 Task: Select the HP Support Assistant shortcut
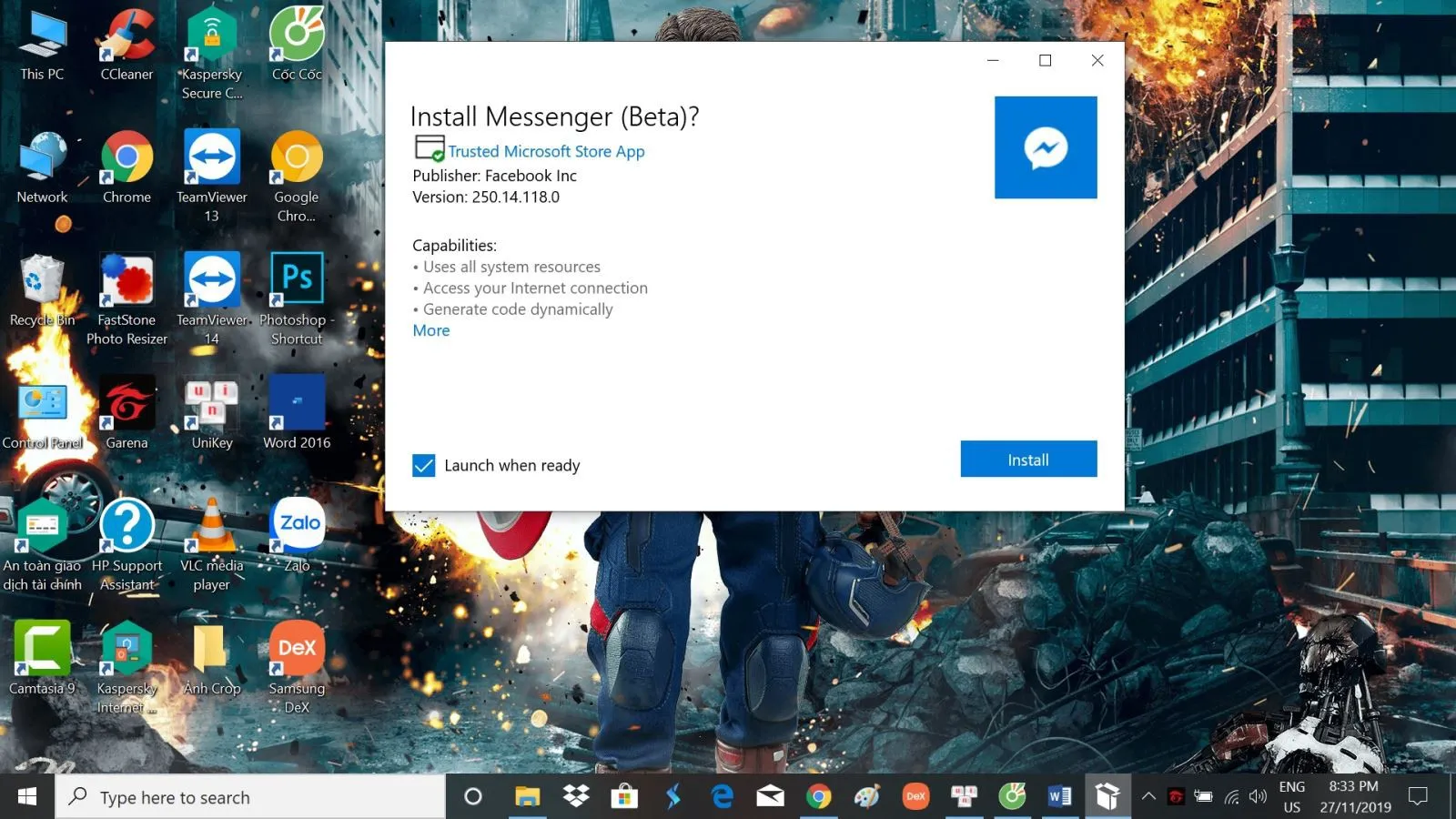tap(126, 546)
